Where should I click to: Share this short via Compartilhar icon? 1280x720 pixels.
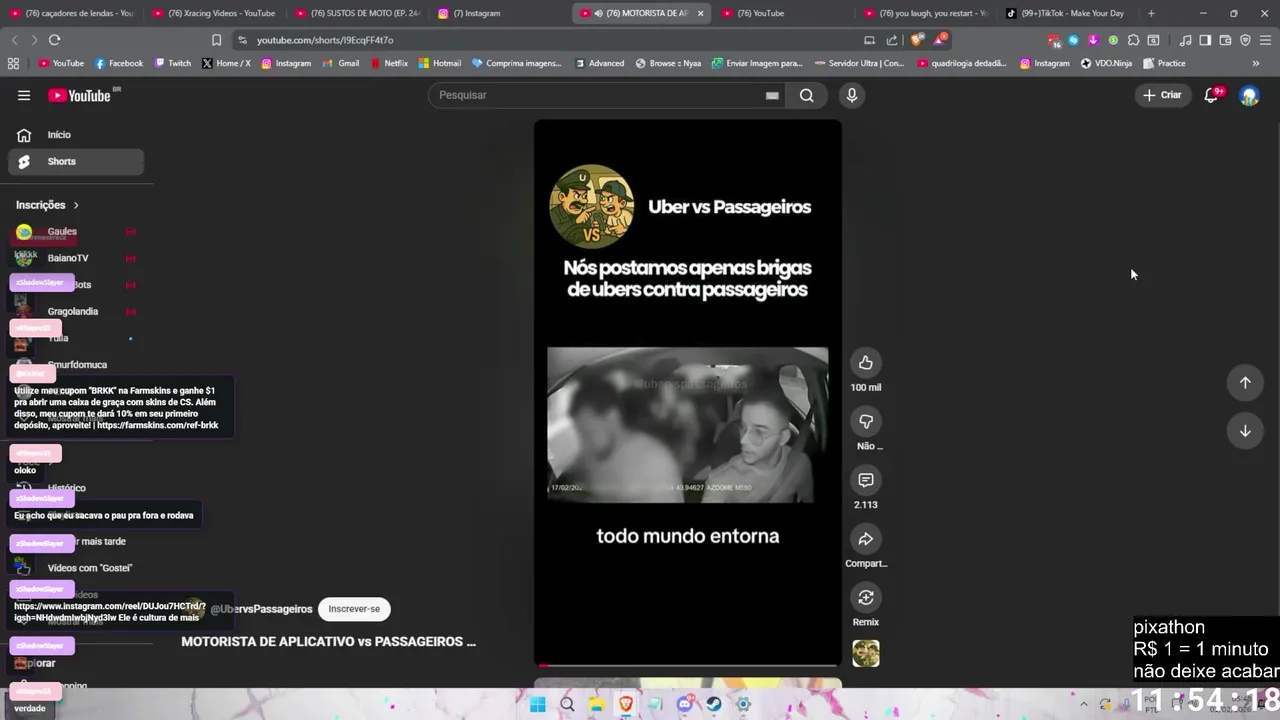pos(866,539)
